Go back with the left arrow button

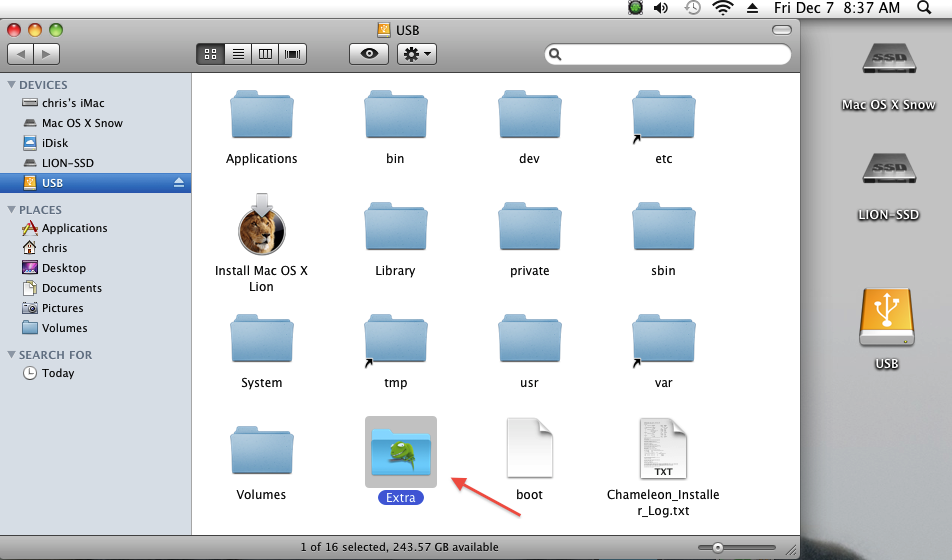[x=21, y=54]
